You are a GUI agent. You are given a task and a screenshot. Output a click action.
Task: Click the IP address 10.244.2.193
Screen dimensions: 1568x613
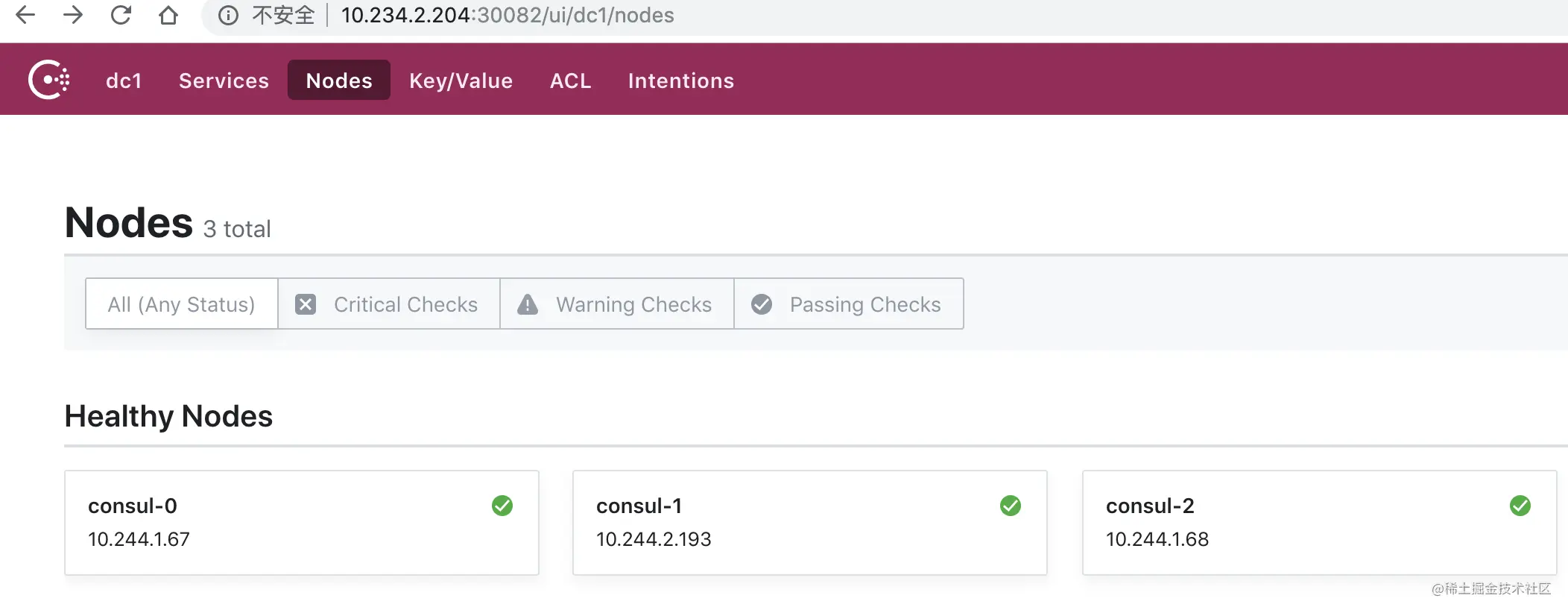(654, 539)
